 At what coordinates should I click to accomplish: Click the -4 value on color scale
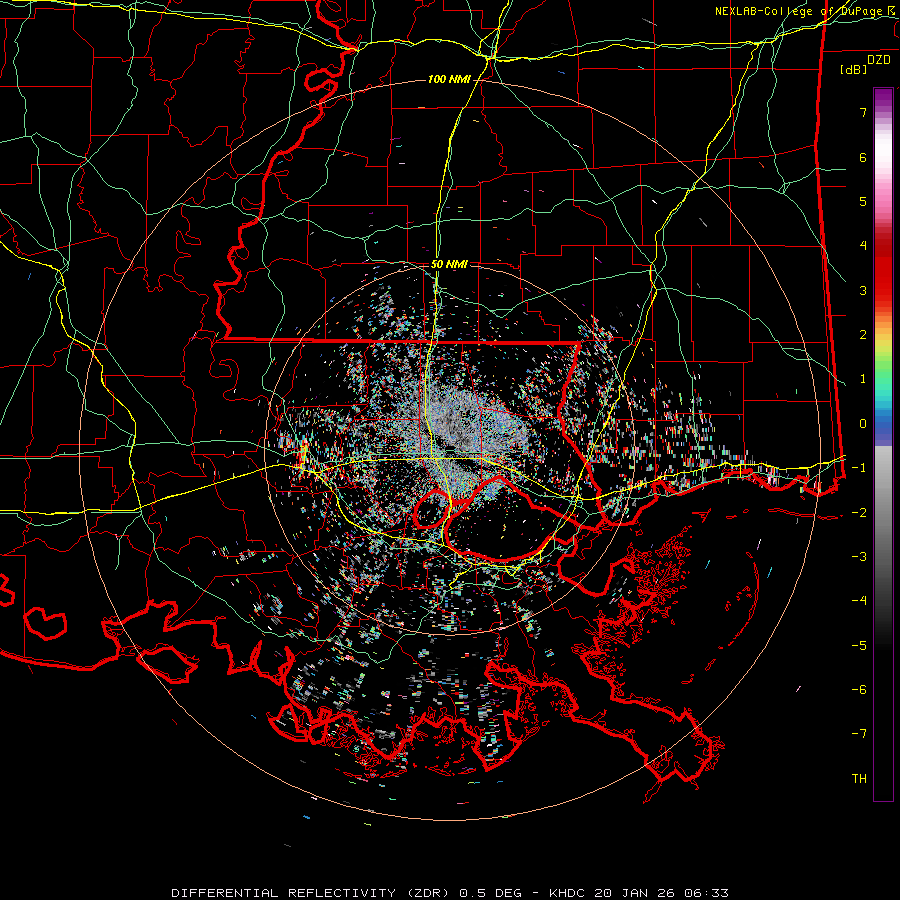pos(859,600)
